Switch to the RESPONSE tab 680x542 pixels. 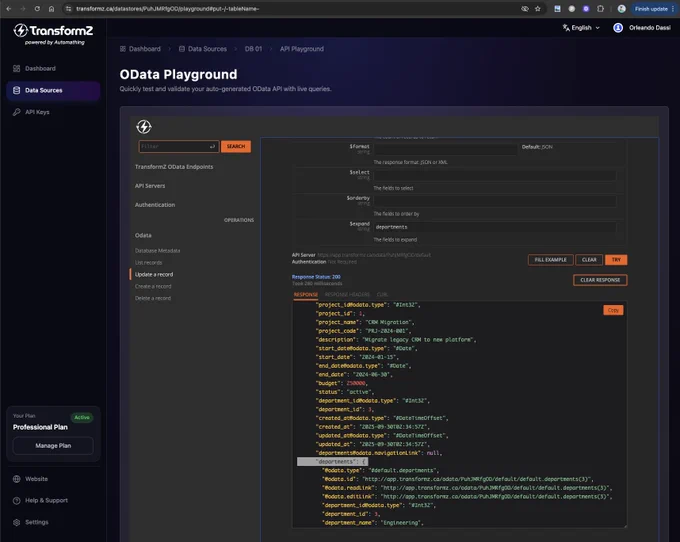tap(306, 295)
